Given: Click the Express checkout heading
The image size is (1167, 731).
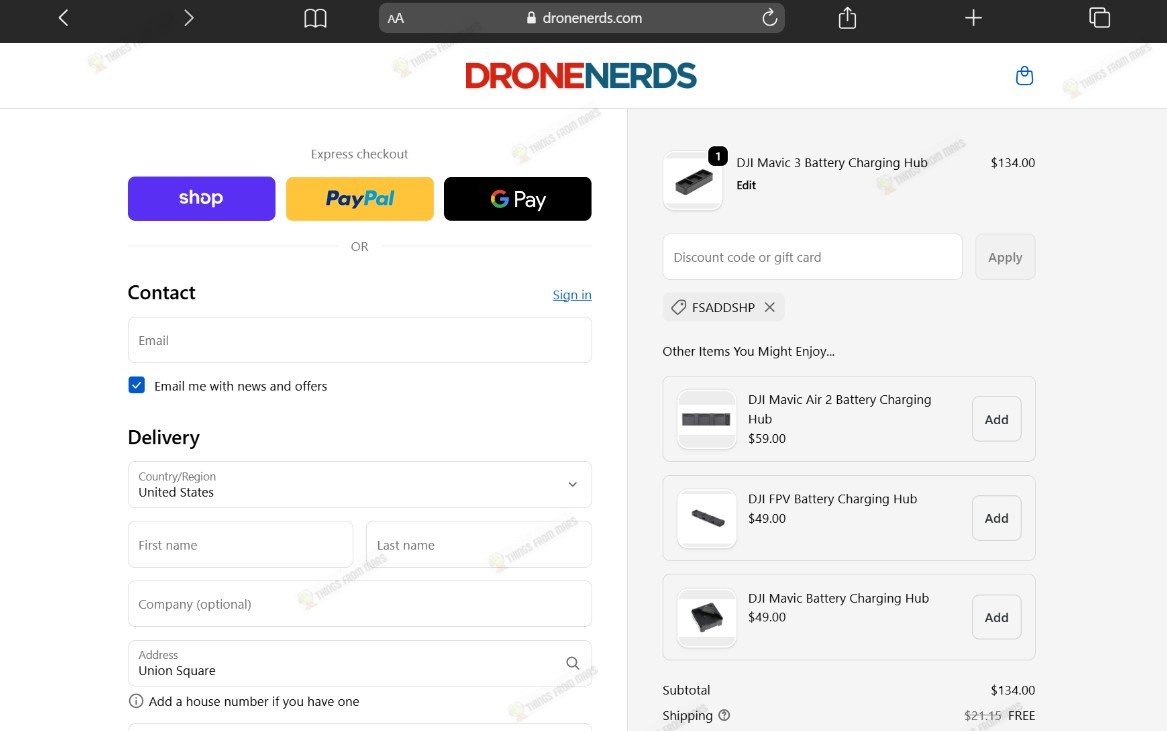Looking at the screenshot, I should [x=359, y=154].
